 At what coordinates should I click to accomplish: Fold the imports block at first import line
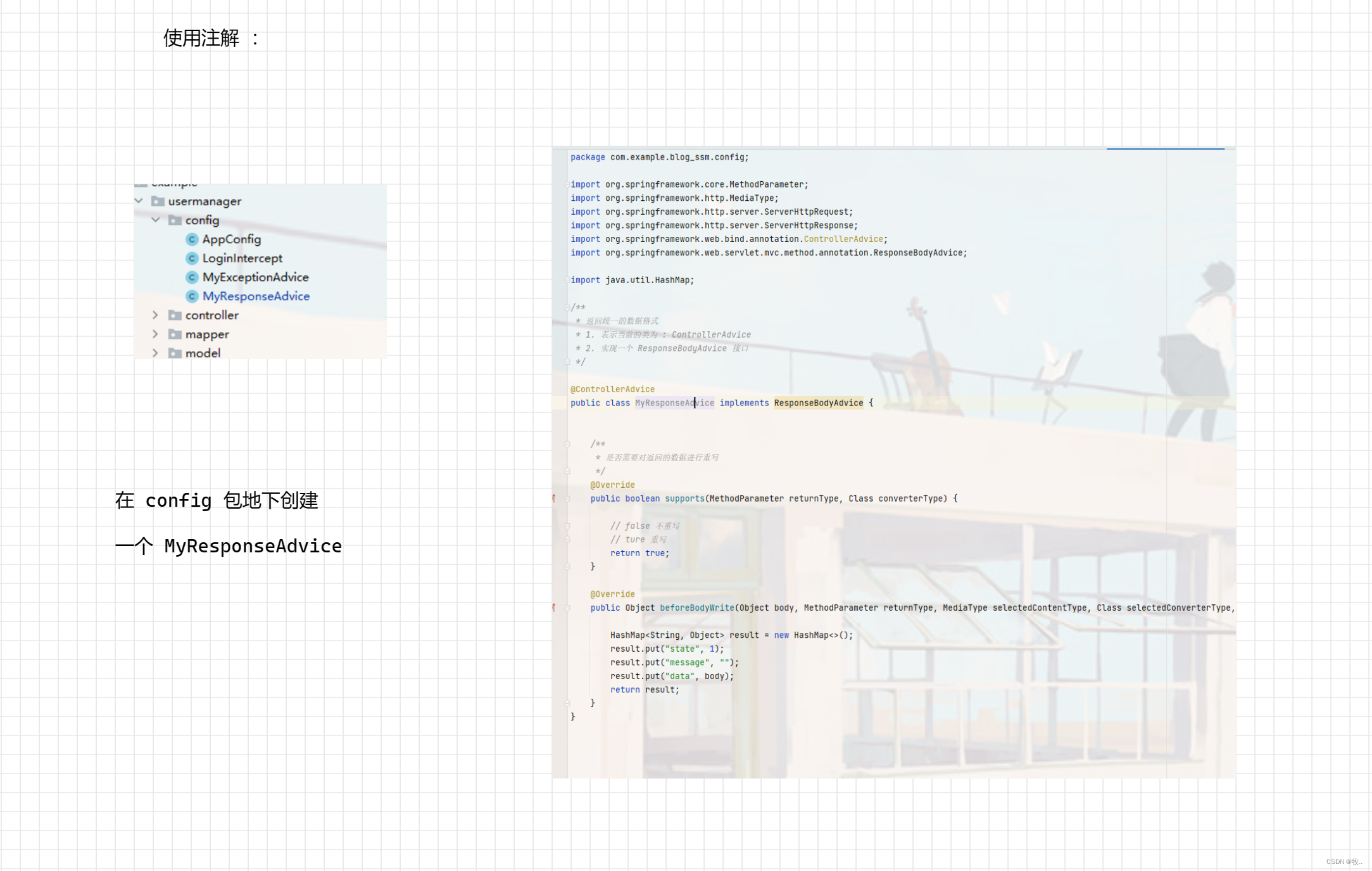567,184
